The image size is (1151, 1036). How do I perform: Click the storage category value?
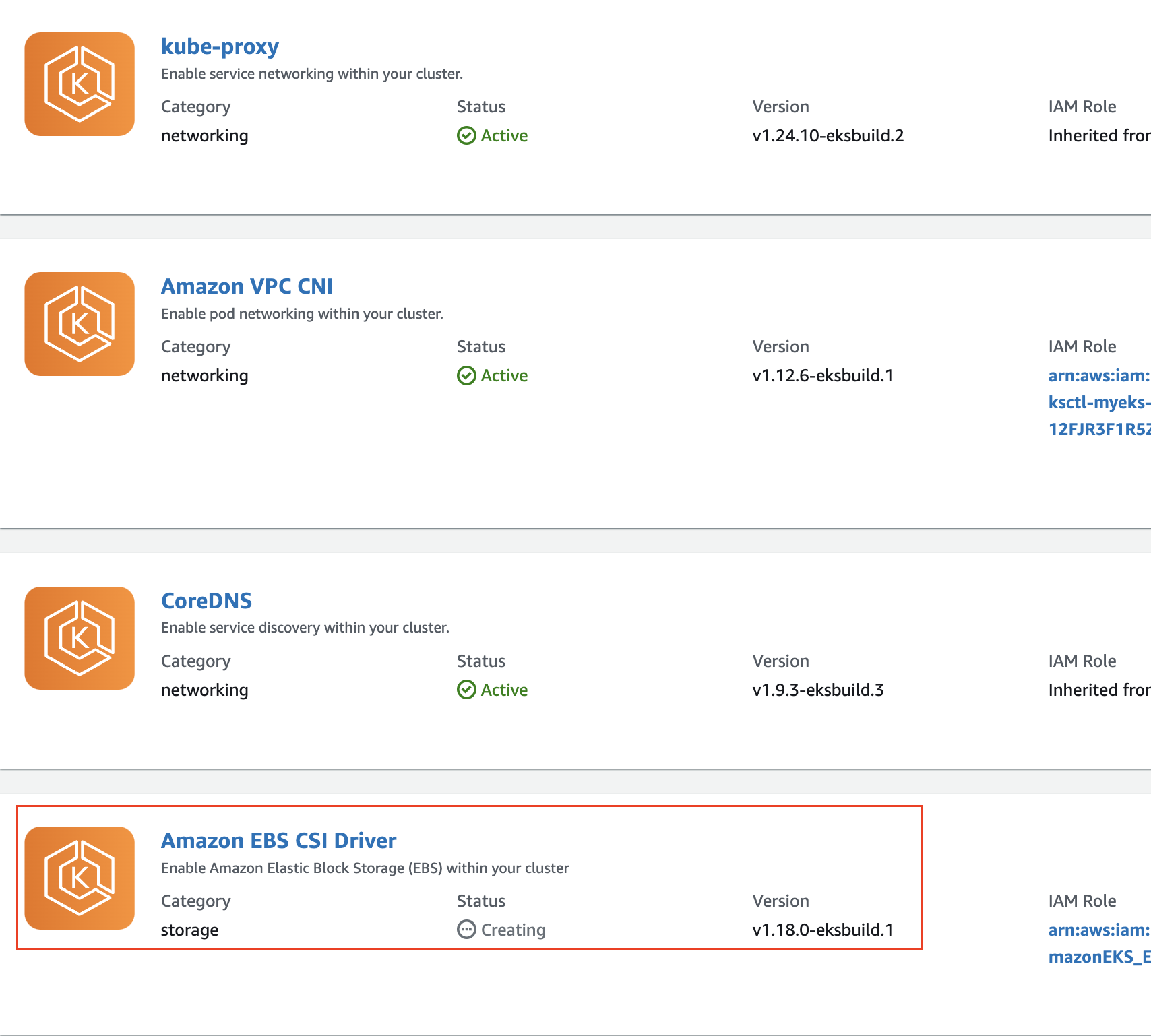click(189, 930)
